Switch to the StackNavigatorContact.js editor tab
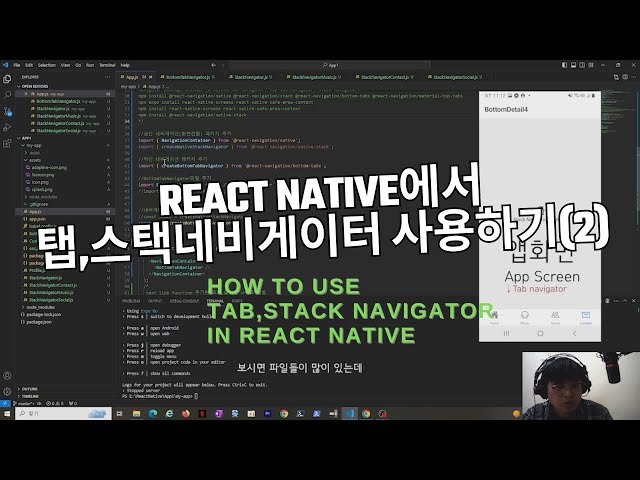This screenshot has height=480, width=640. [x=384, y=77]
